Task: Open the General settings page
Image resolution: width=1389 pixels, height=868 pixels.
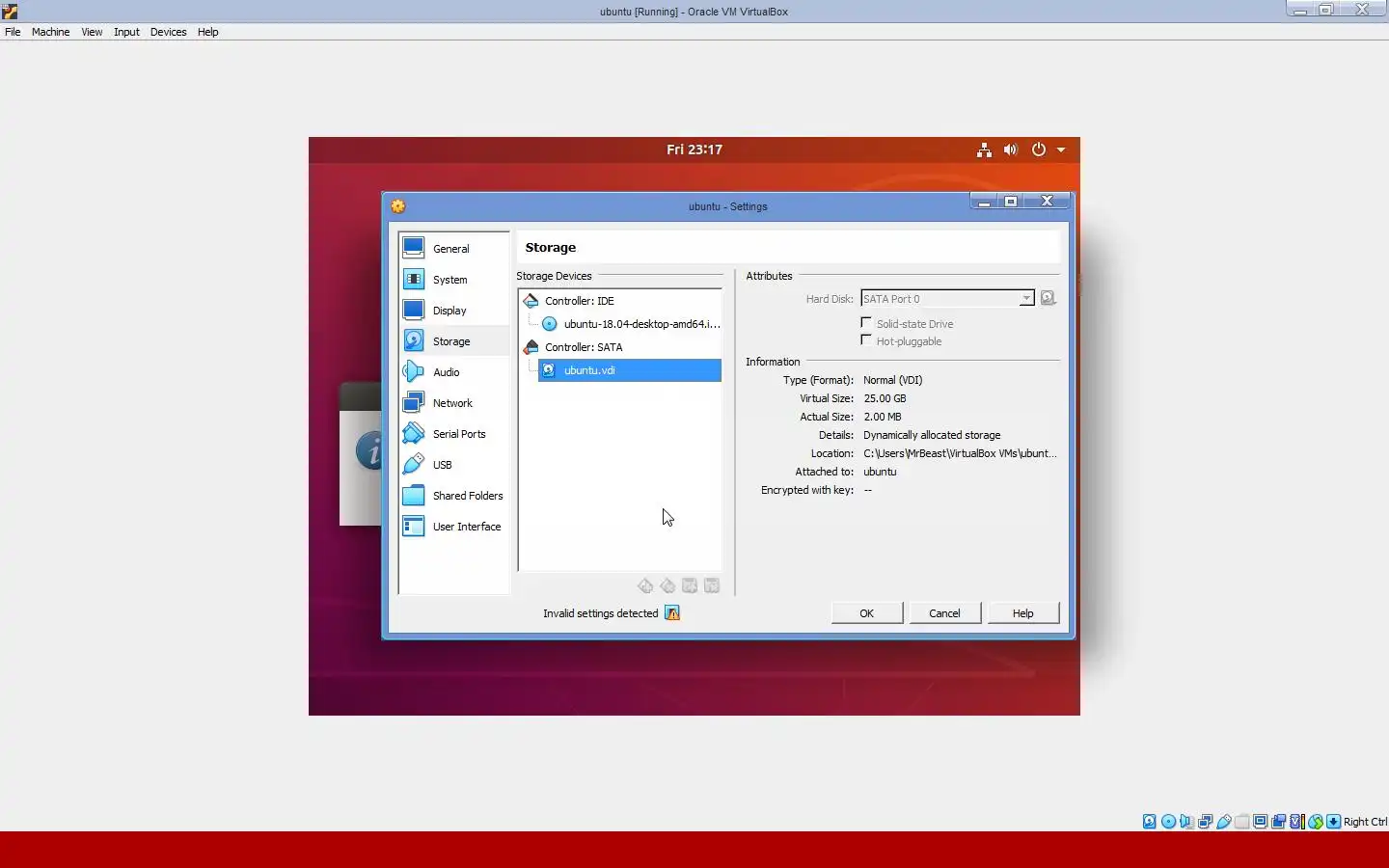Action: click(453, 248)
